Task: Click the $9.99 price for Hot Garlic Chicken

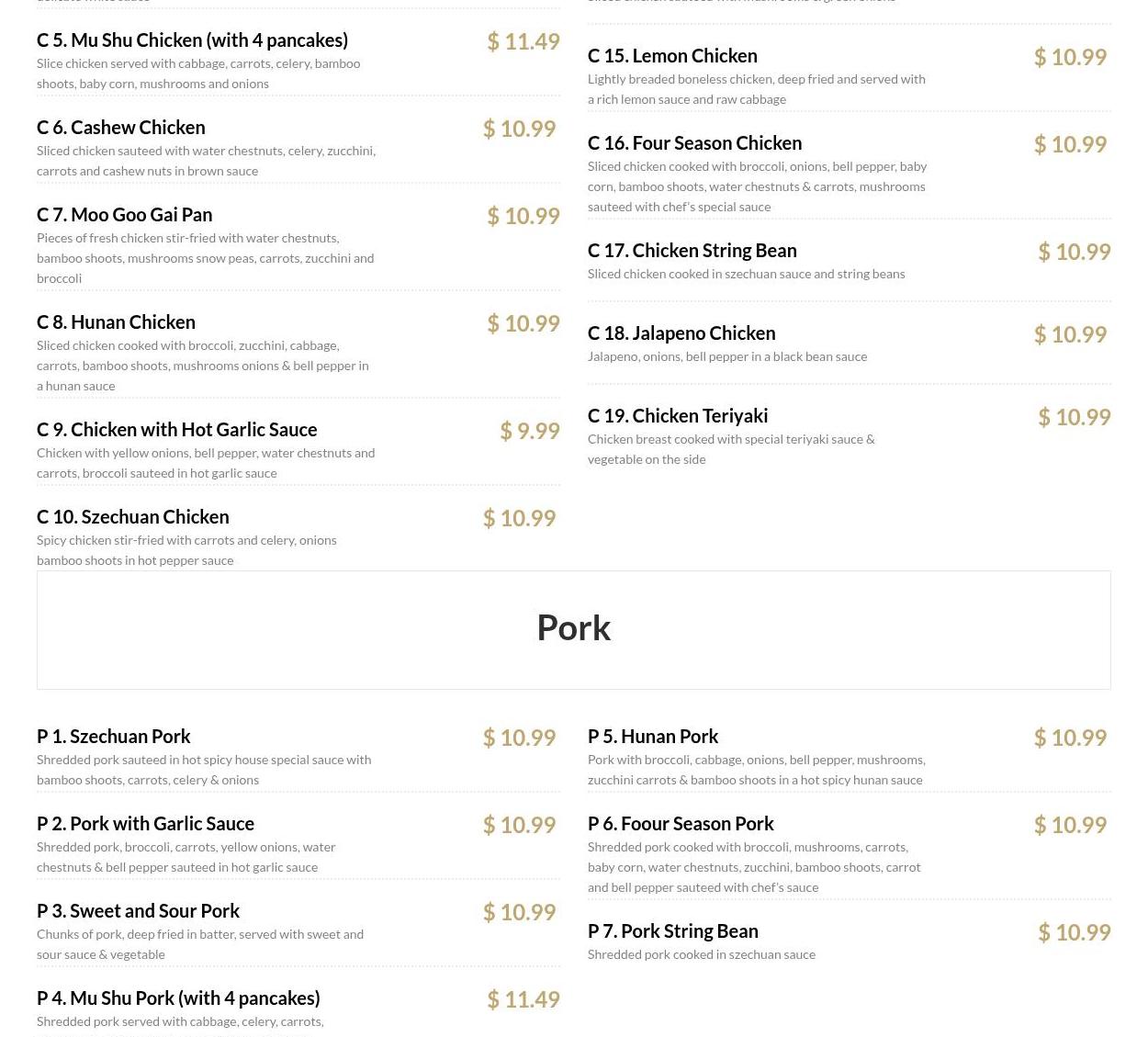Action: 530,430
